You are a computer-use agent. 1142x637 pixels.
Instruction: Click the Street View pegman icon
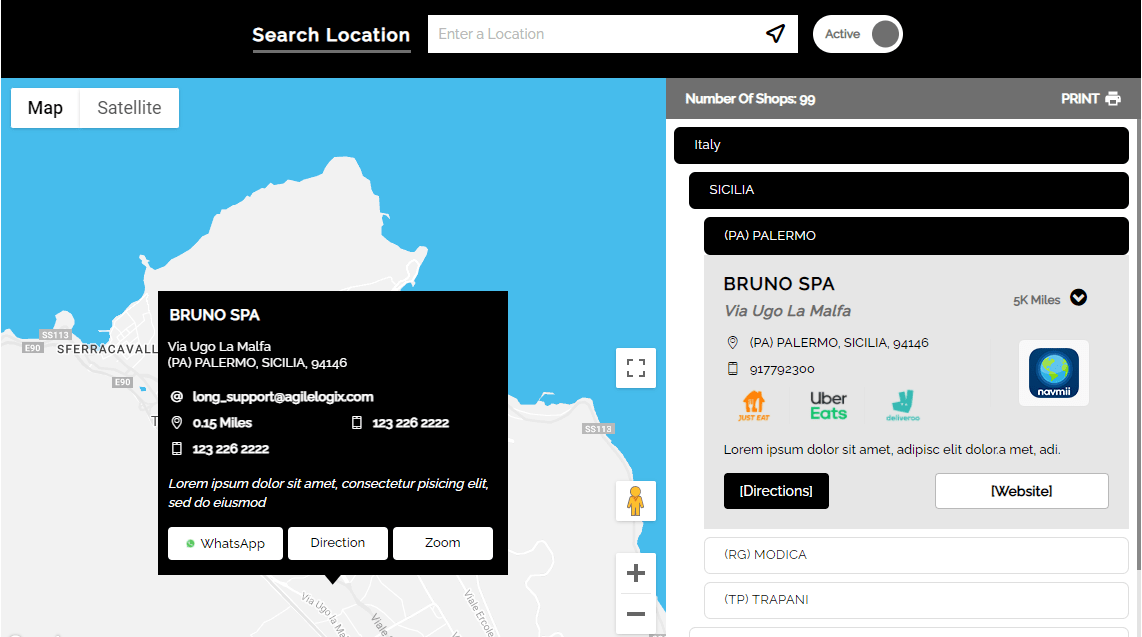[636, 501]
